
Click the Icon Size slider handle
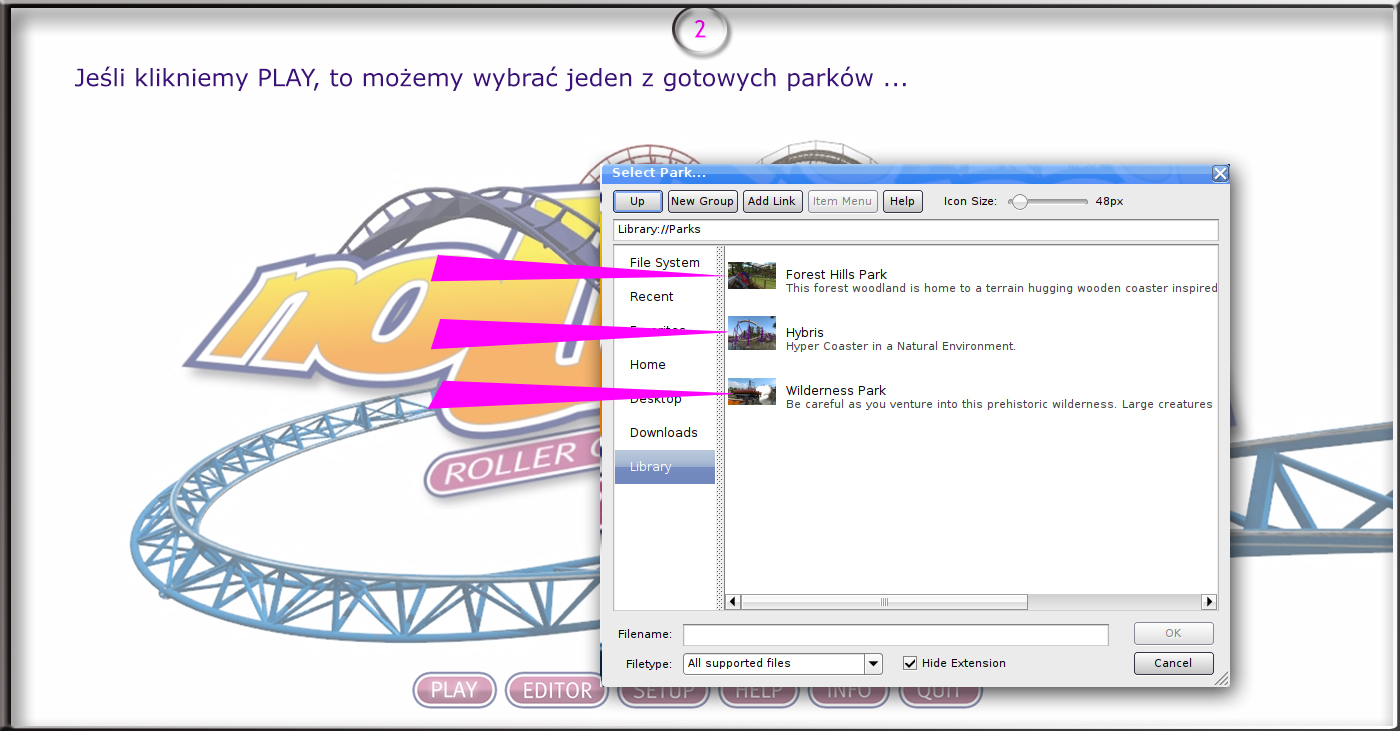click(x=1020, y=202)
